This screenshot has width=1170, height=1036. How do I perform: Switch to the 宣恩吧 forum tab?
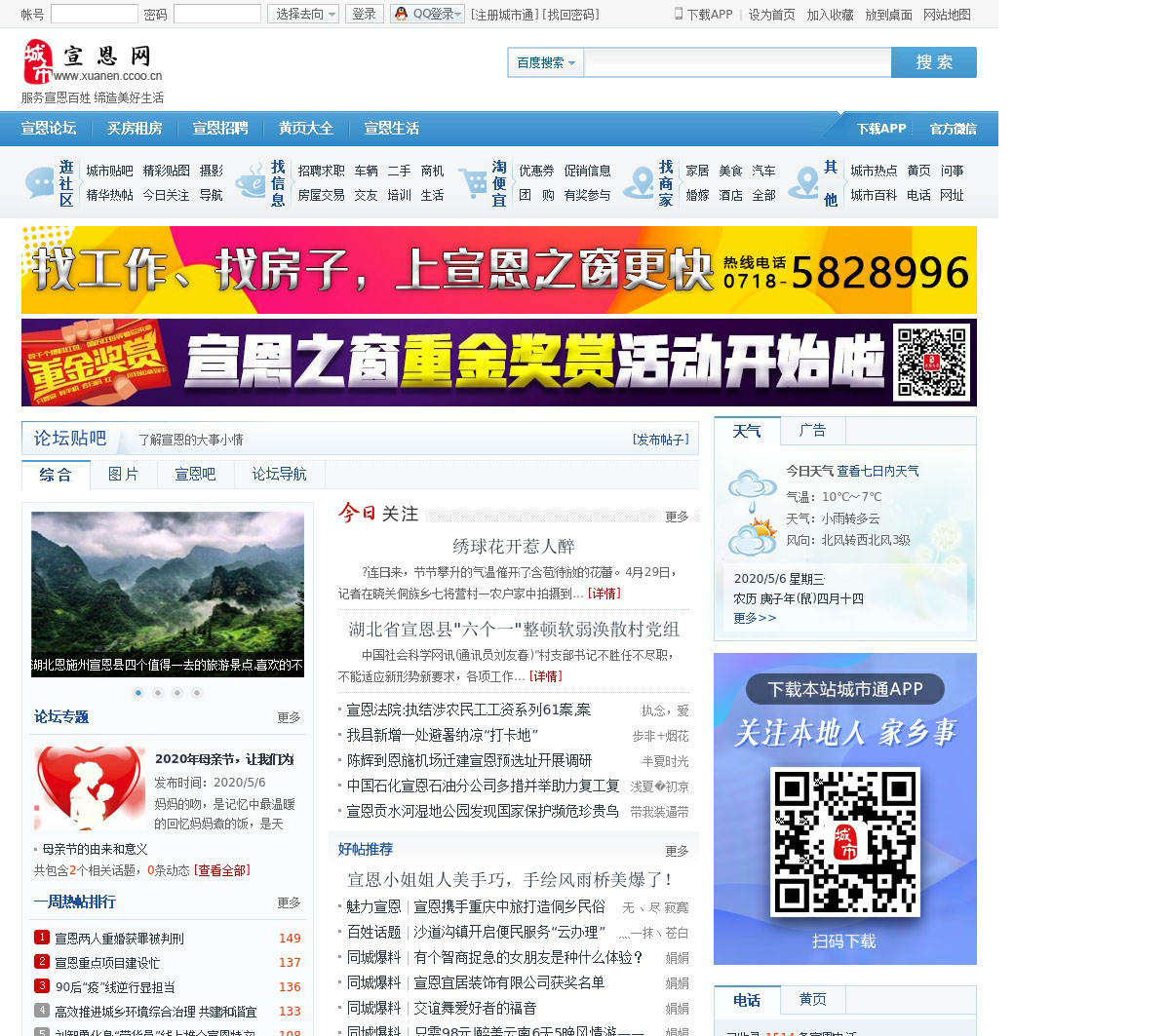click(x=195, y=474)
